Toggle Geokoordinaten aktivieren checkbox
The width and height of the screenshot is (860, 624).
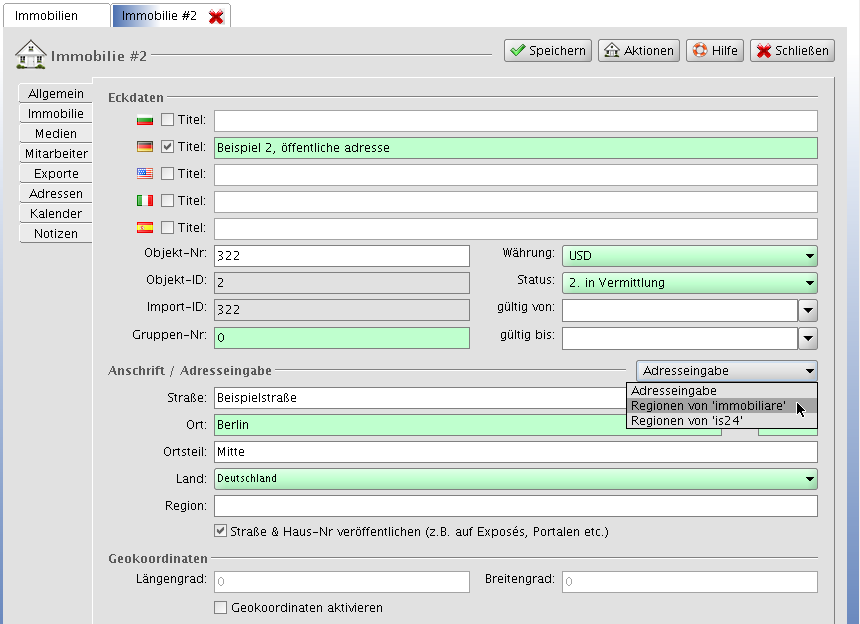(x=221, y=608)
